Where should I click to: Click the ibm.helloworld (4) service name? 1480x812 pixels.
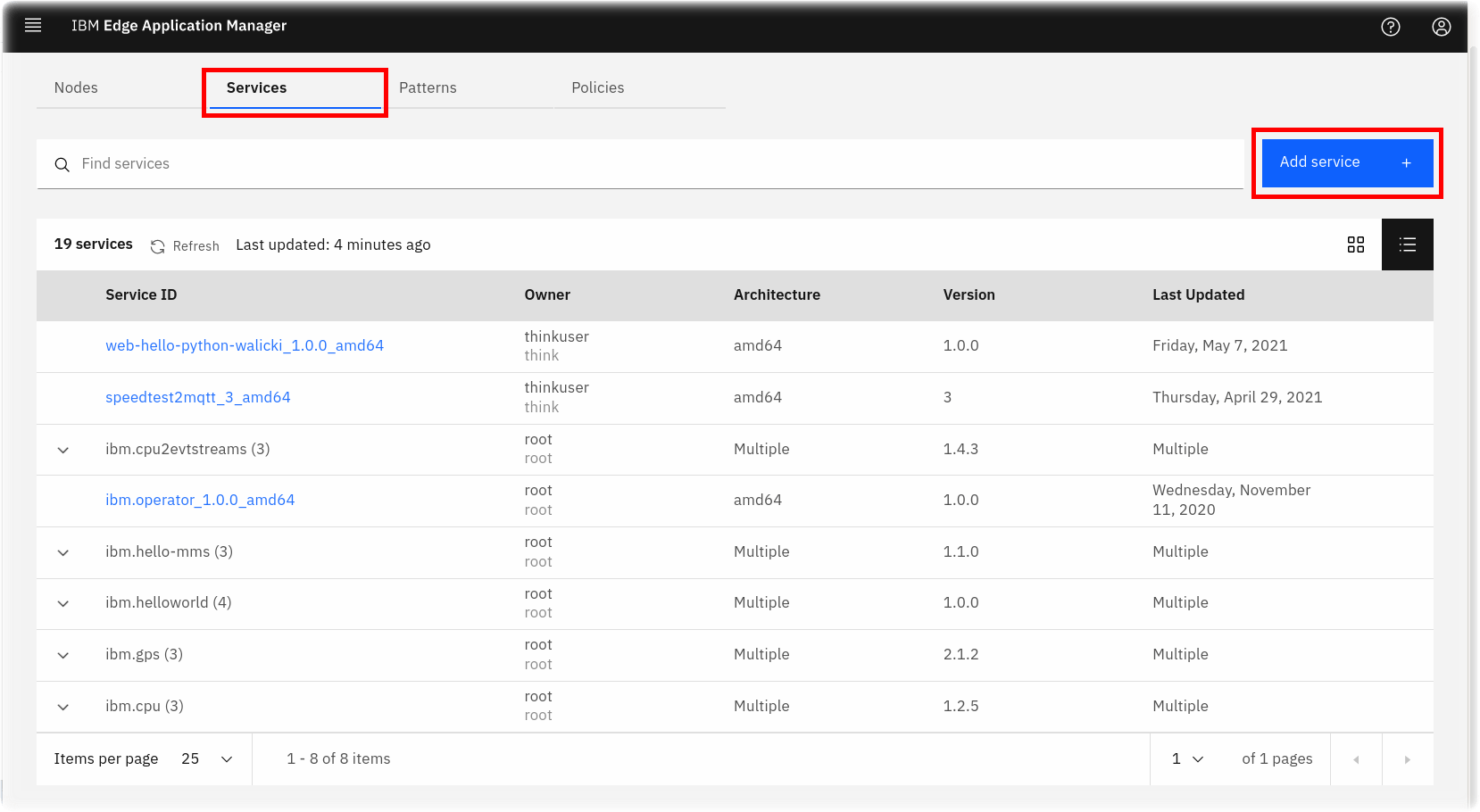tap(168, 602)
